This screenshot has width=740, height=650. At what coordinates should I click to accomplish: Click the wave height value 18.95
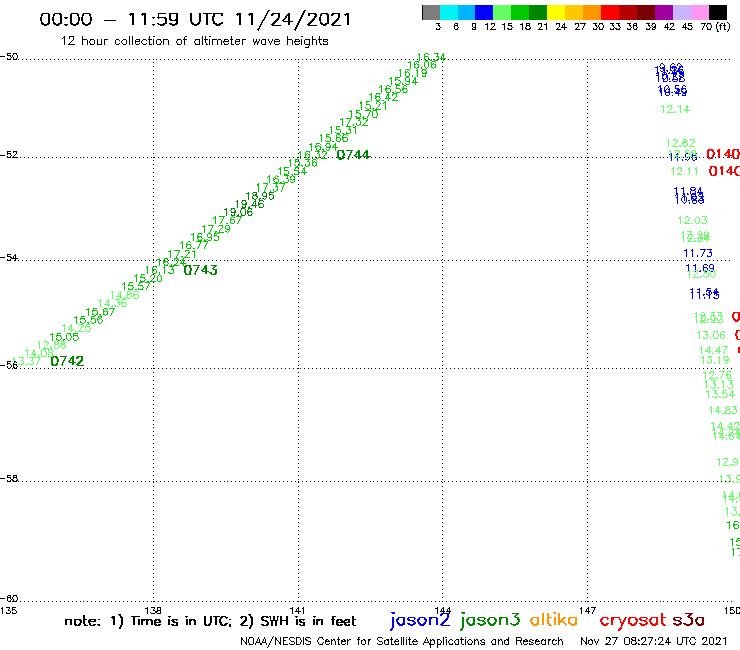point(260,195)
